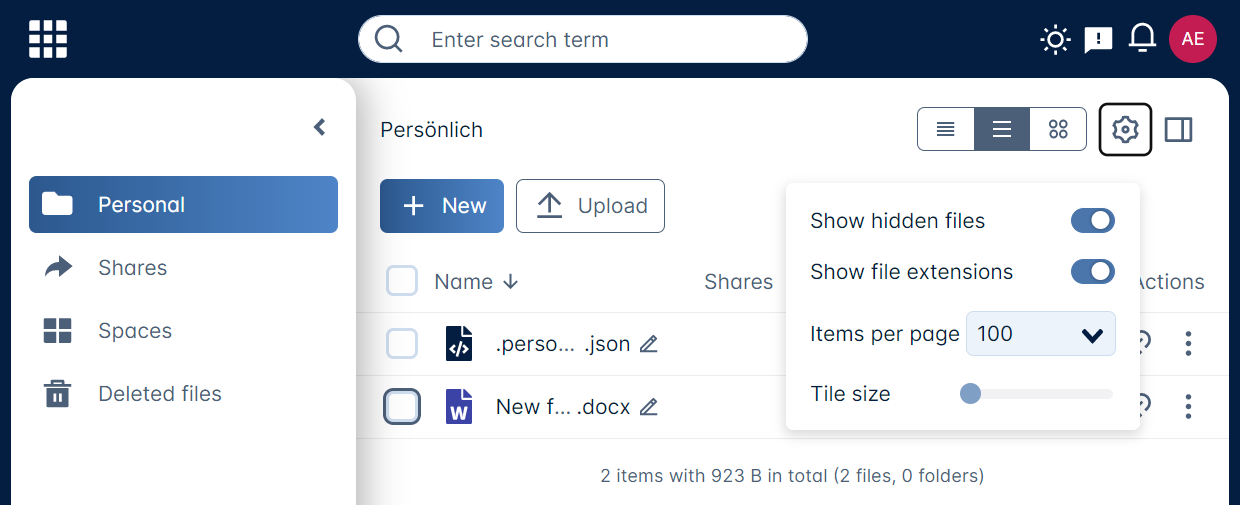
Task: Turn off Show file extensions switch
Action: tap(1092, 272)
